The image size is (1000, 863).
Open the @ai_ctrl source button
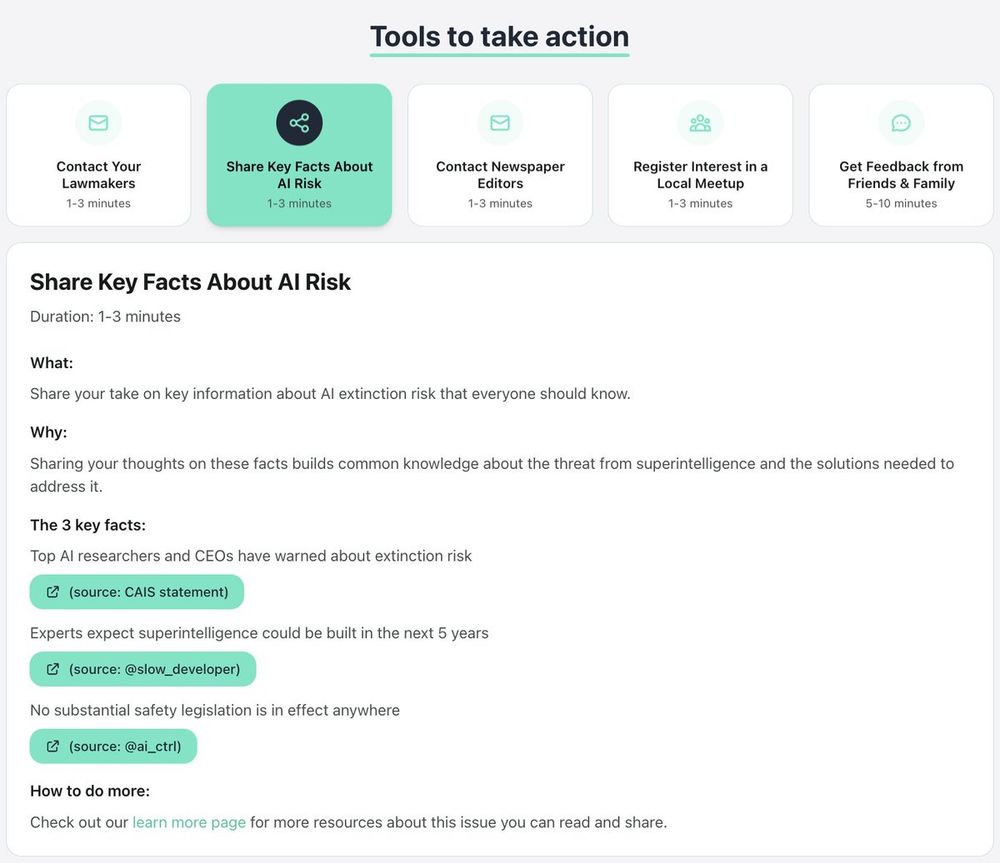(114, 746)
